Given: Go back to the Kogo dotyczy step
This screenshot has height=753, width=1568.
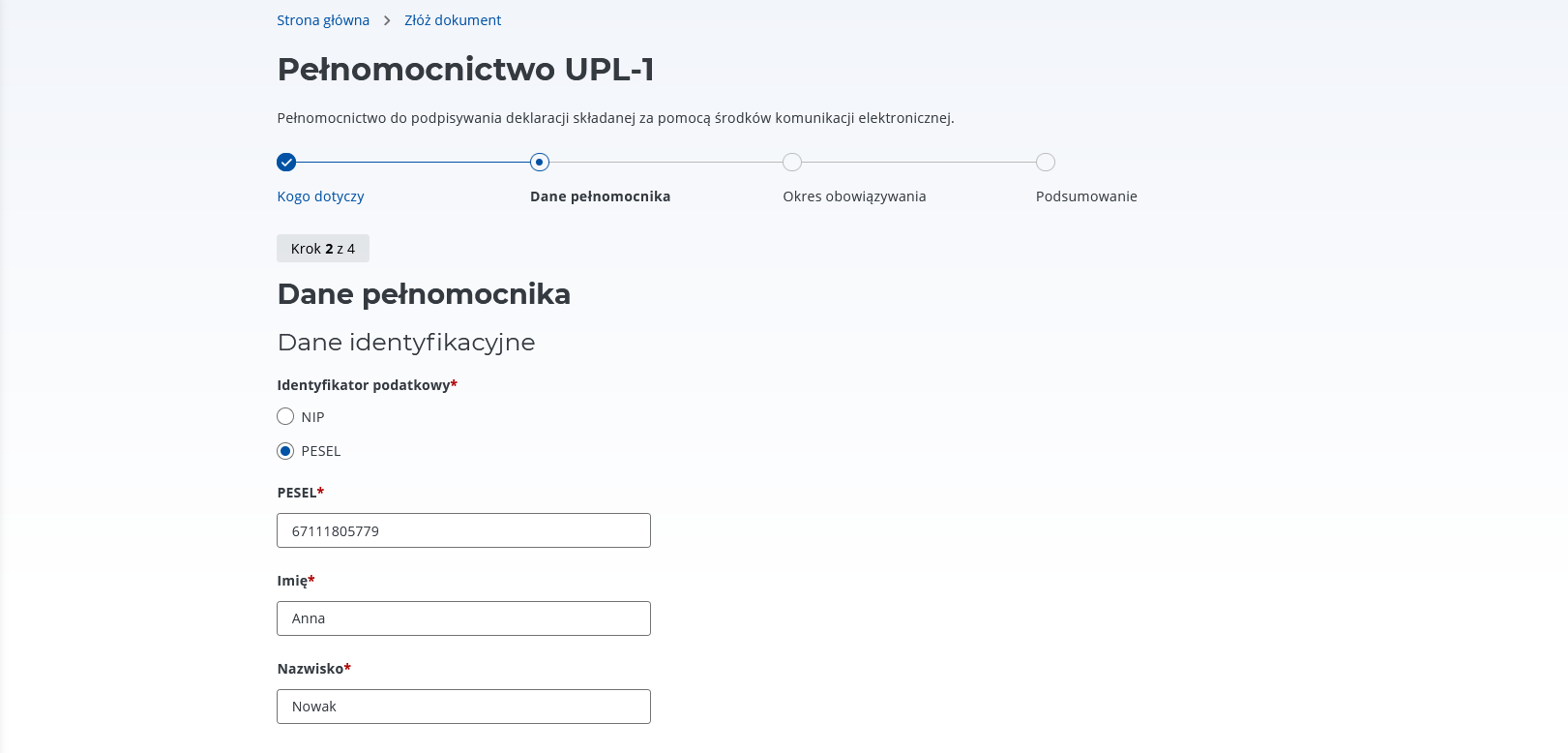Looking at the screenshot, I should coord(320,196).
